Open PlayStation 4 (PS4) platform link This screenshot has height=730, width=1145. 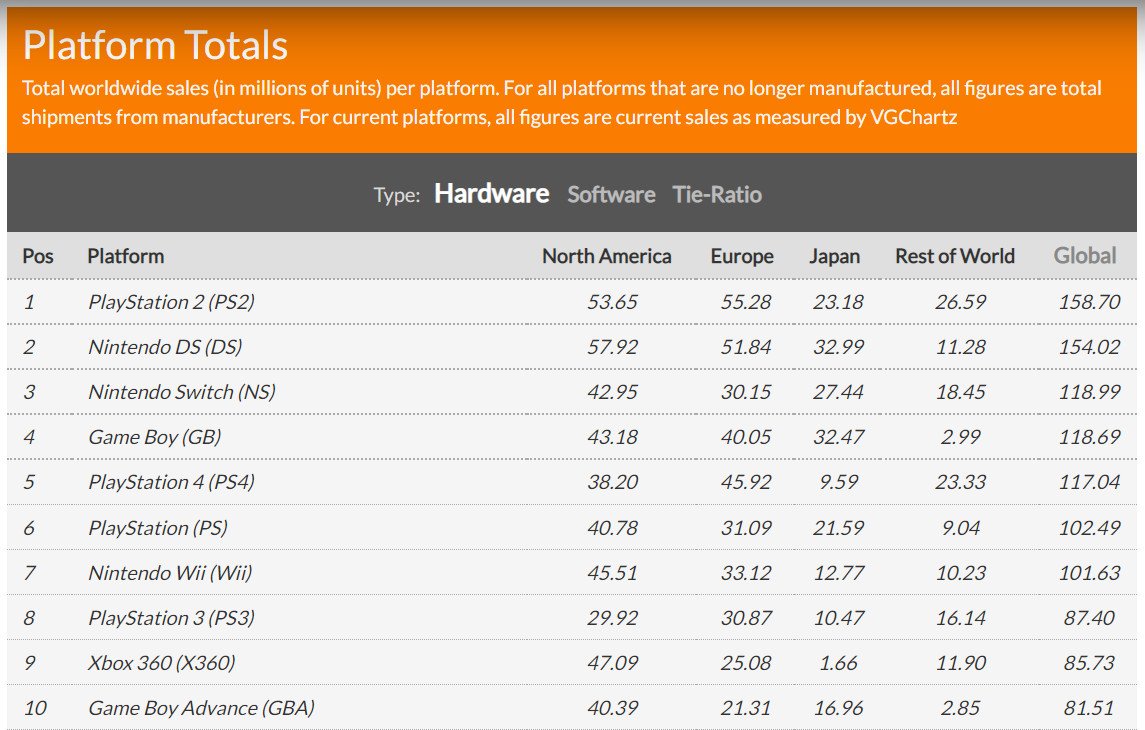click(x=172, y=483)
